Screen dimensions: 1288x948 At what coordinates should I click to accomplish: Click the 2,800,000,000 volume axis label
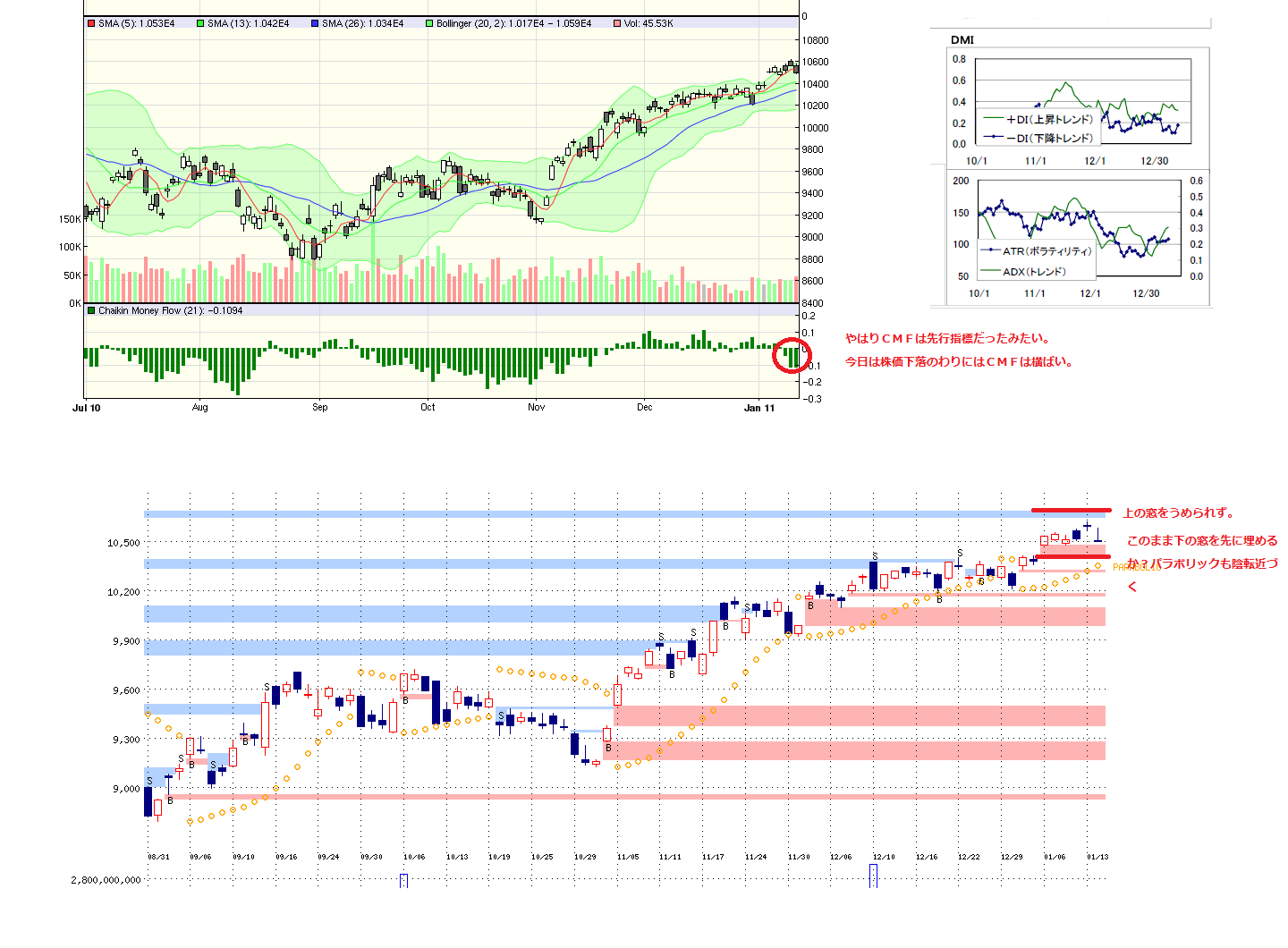106,880
